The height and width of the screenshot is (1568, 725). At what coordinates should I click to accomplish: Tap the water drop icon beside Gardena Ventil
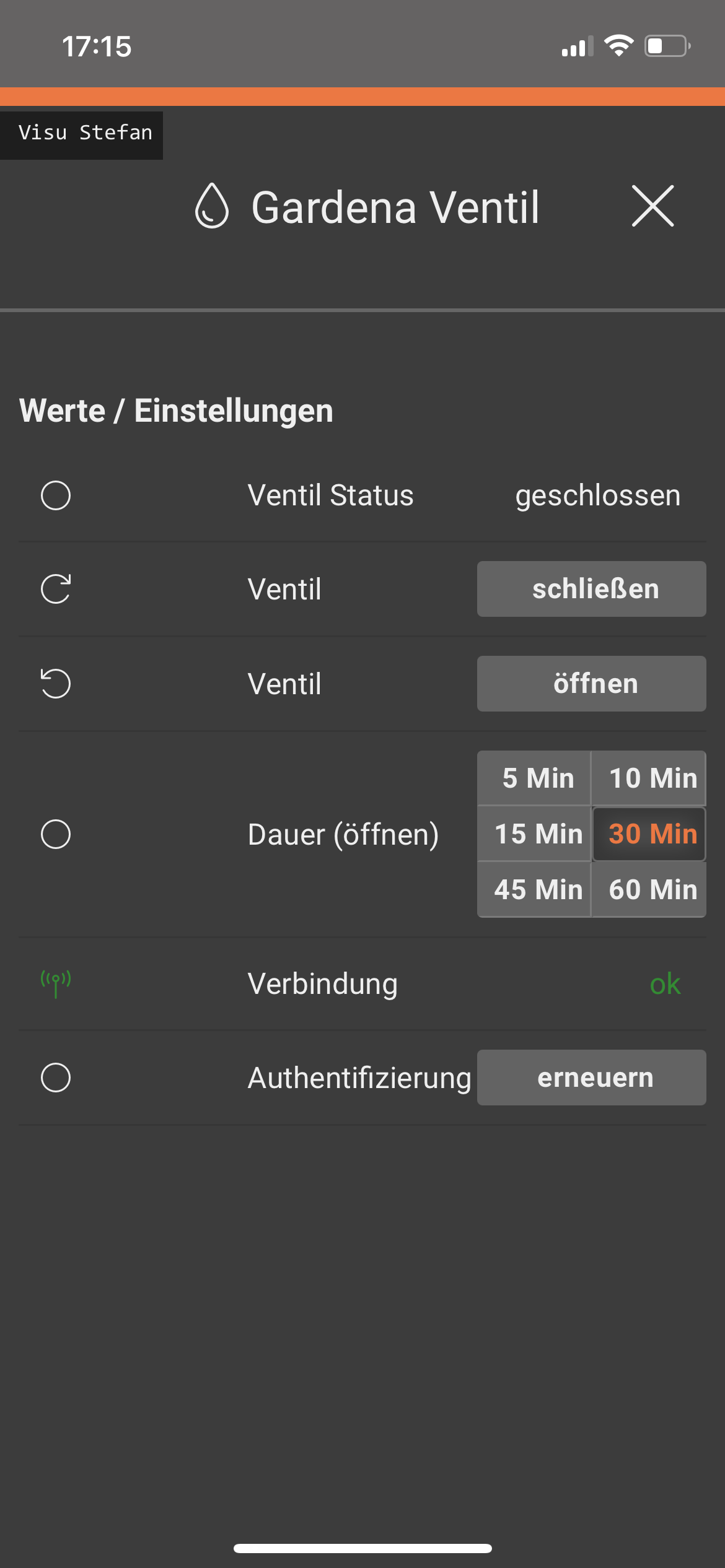(212, 206)
